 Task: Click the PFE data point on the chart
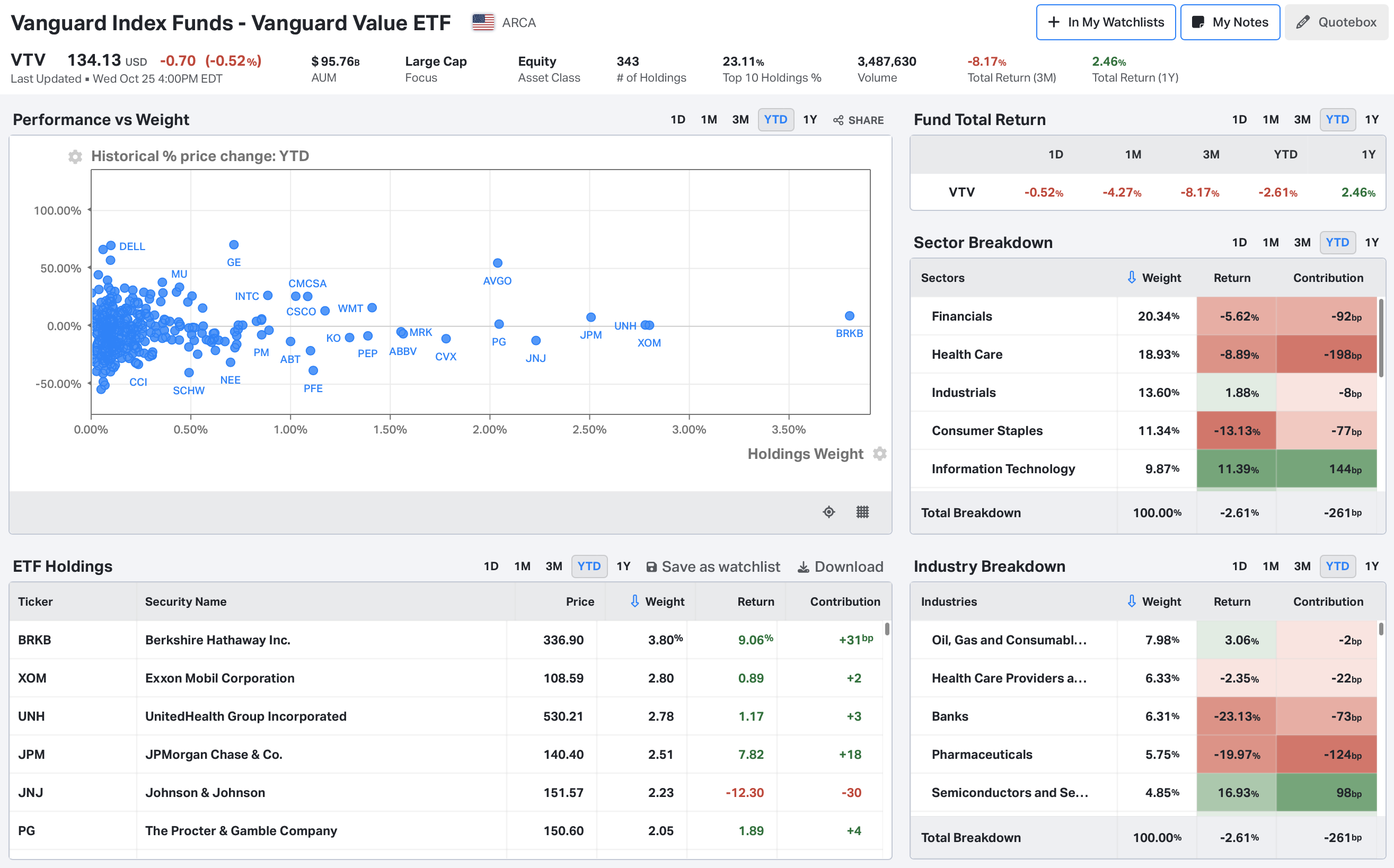tap(313, 370)
